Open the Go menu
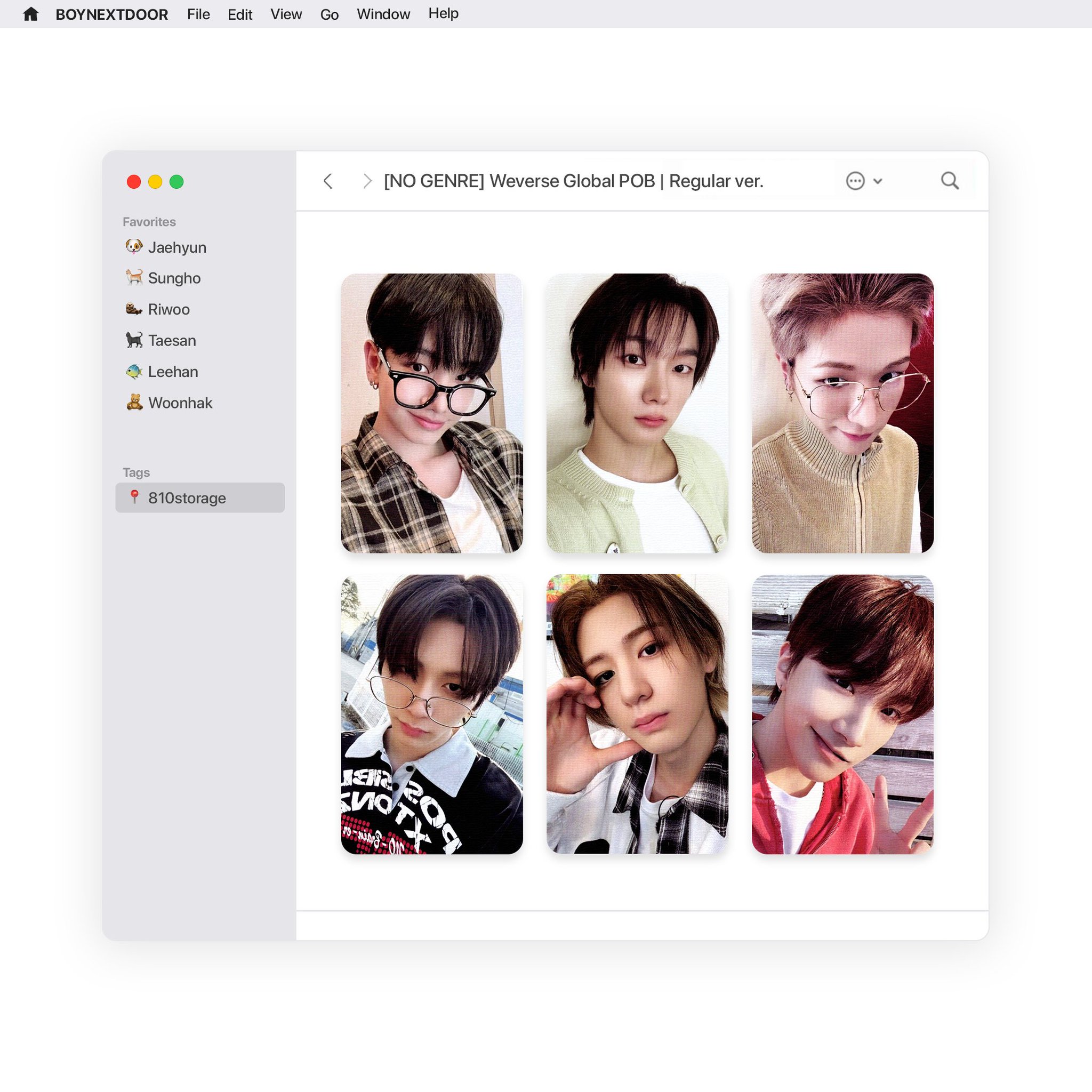This screenshot has width=1092, height=1092. pyautogui.click(x=330, y=14)
